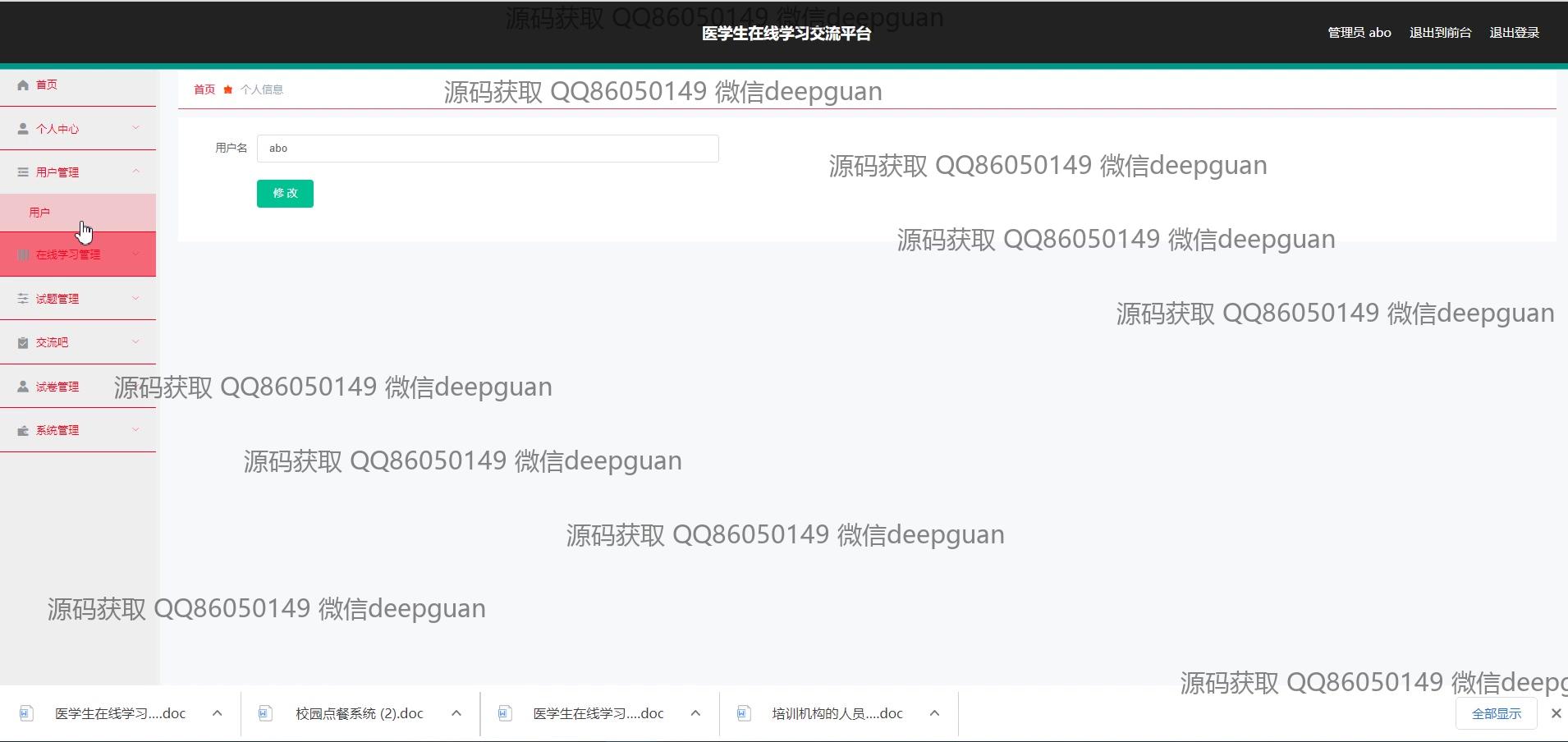This screenshot has width=1568, height=742.
Task: Click 退出到前台 in the header
Action: (1440, 33)
